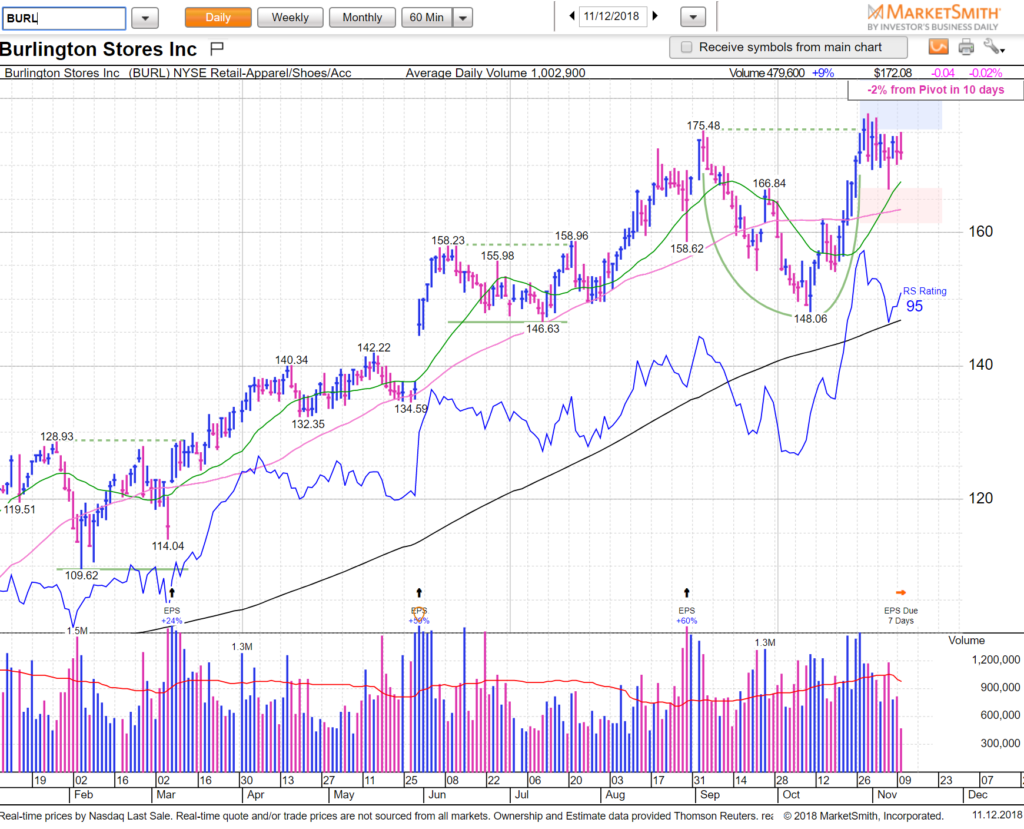Click the 132.35 price label
1024x829 pixels.
[x=308, y=424]
